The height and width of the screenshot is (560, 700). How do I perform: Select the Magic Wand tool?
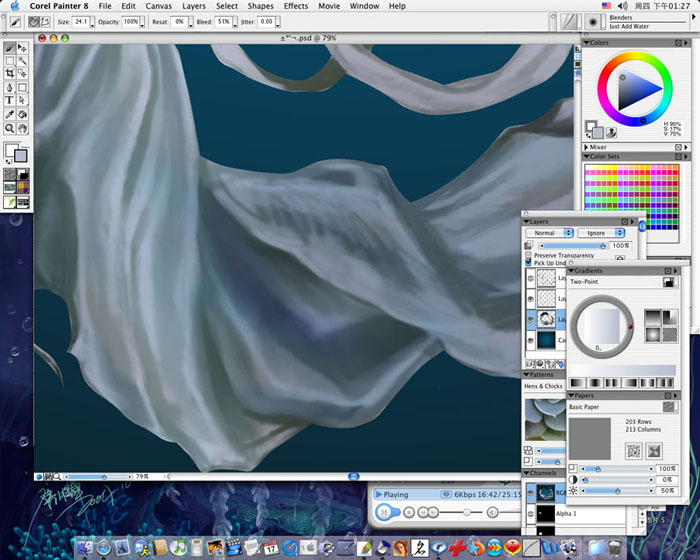click(22, 61)
